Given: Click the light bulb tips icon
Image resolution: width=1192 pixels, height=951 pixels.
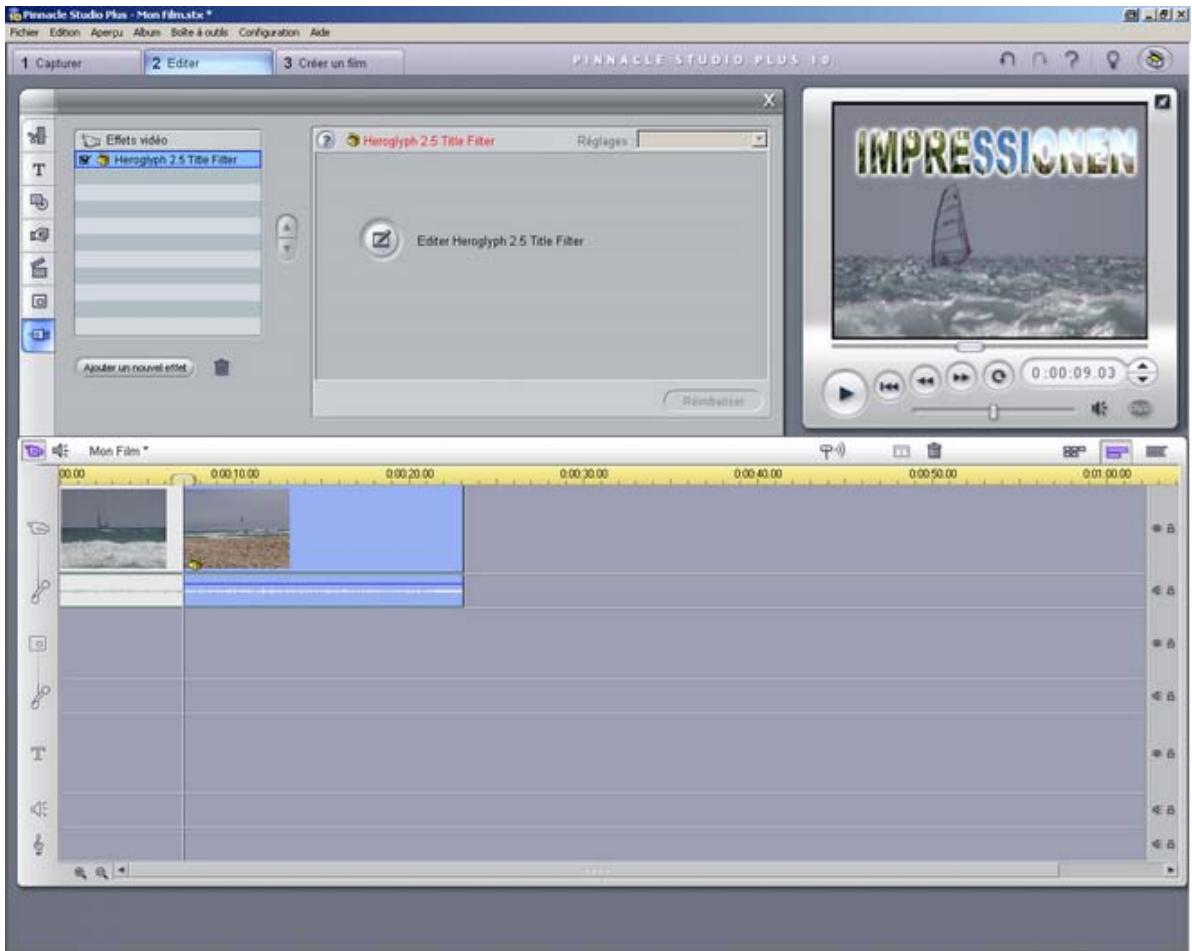Looking at the screenshot, I should [1112, 60].
